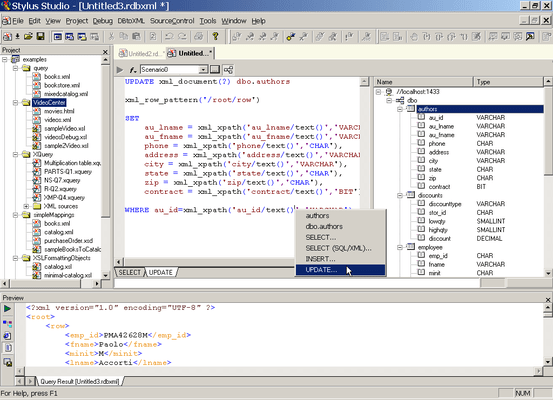Collapse the query folder

[x=16, y=68]
